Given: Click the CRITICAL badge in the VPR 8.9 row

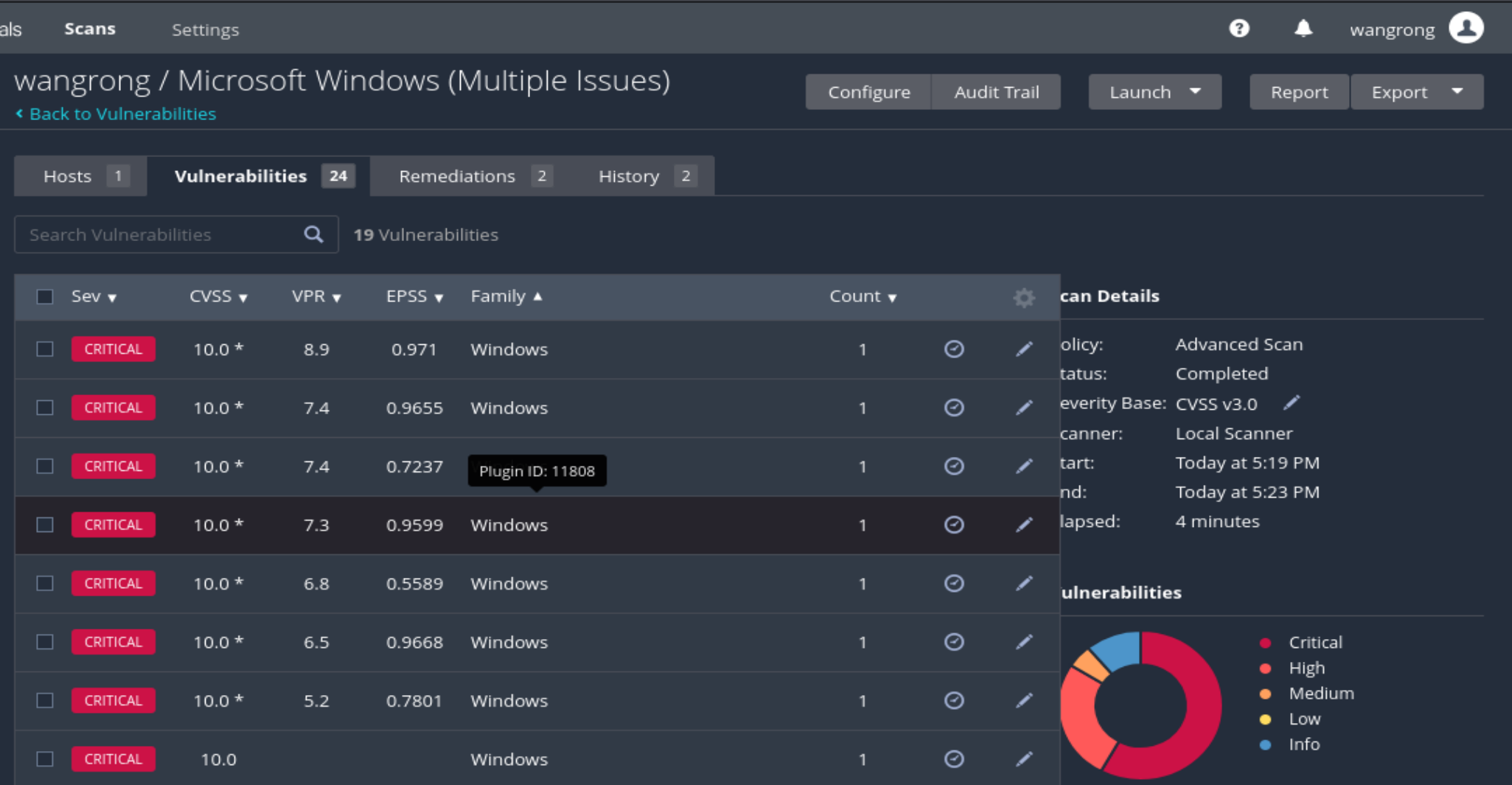Looking at the screenshot, I should pos(113,349).
